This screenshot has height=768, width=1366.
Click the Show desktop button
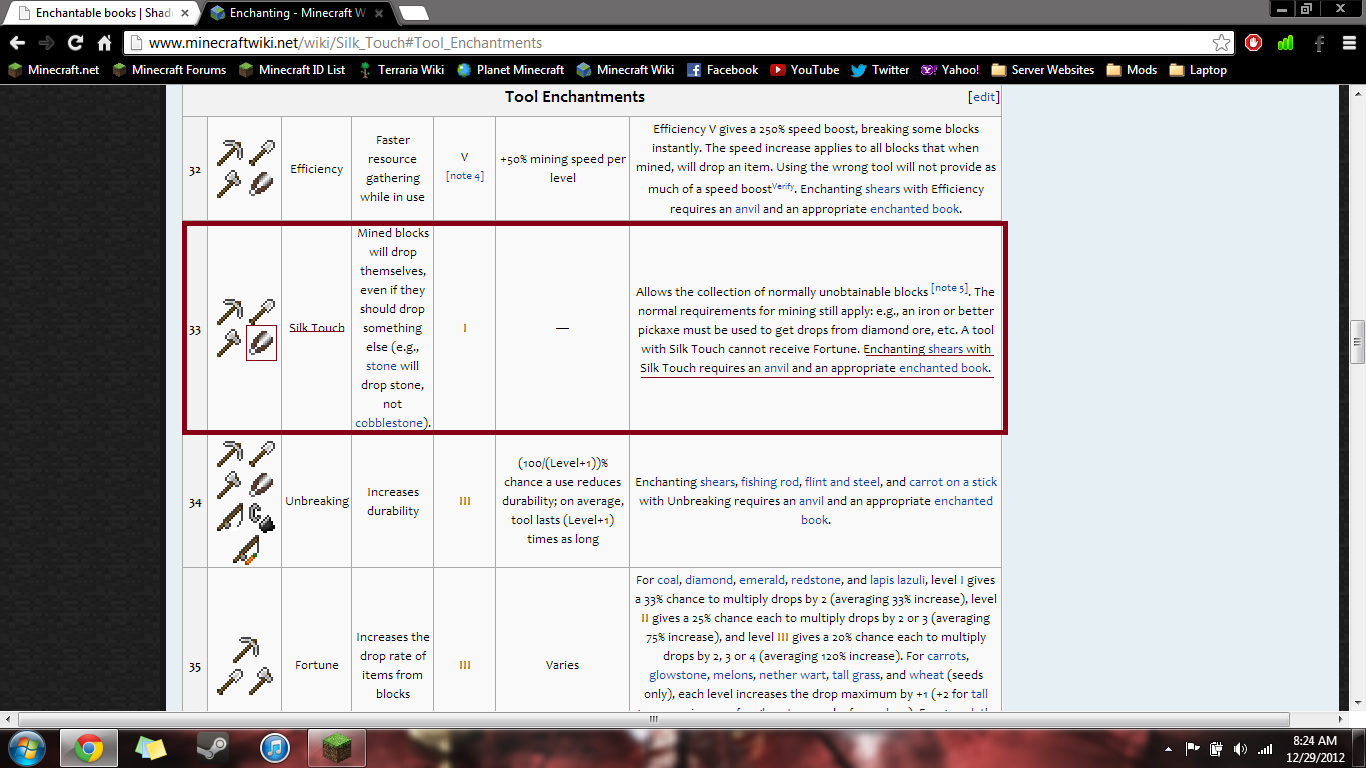point(1359,748)
